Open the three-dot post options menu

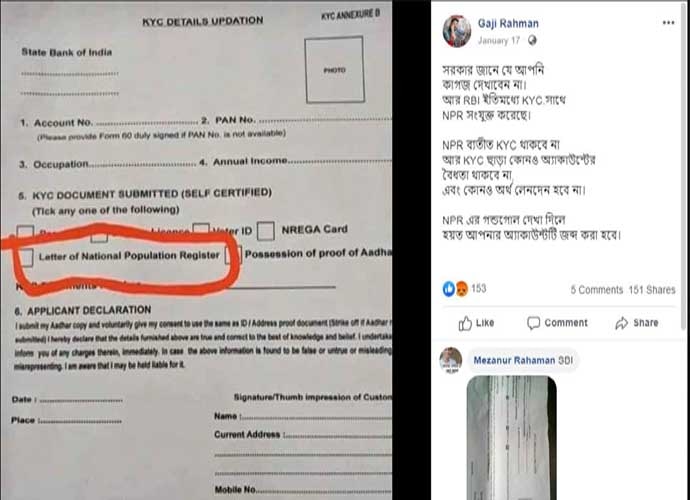coord(668,23)
